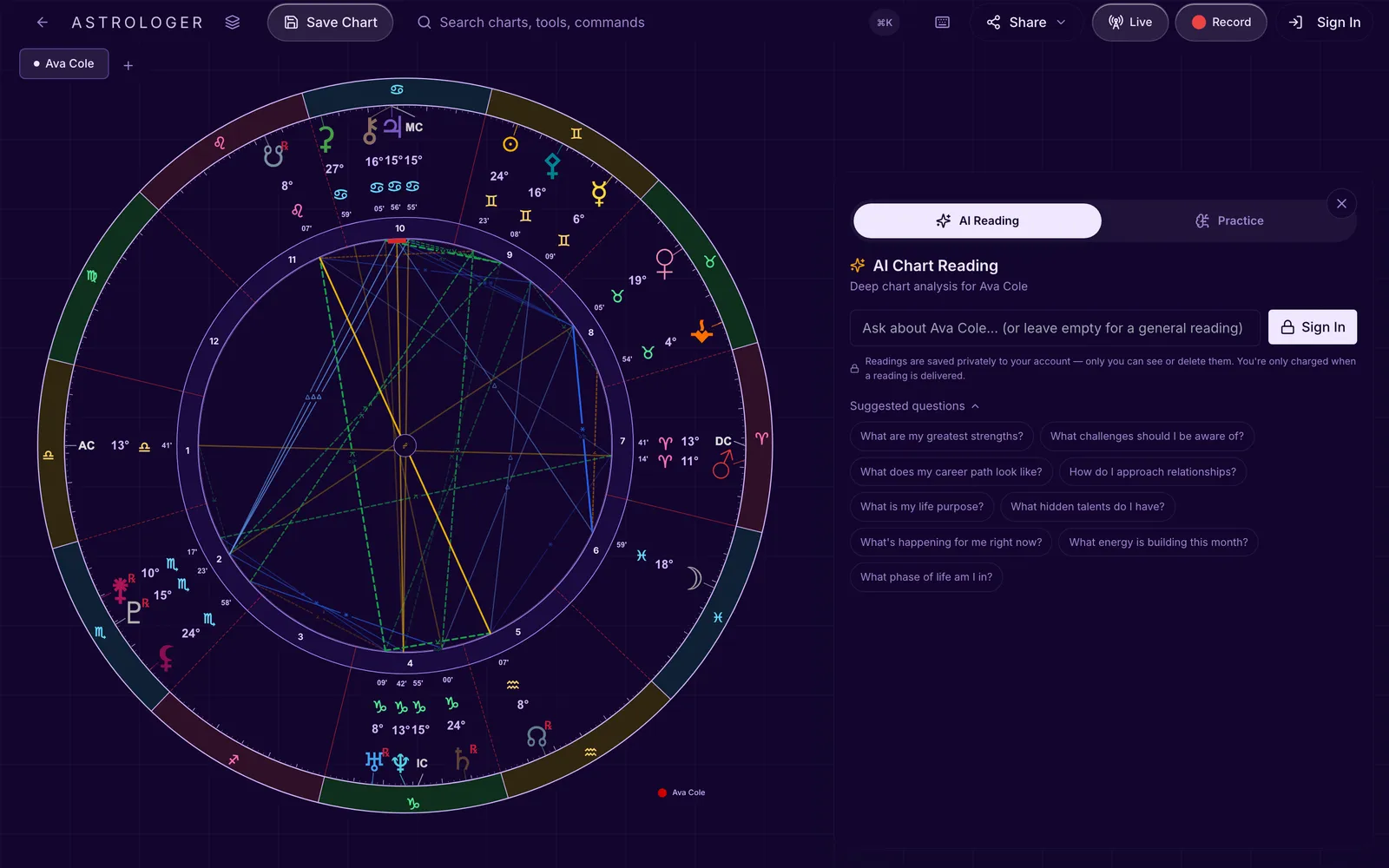Ask 'What energy is building this month?'
Image resolution: width=1389 pixels, height=868 pixels.
pyautogui.click(x=1158, y=542)
